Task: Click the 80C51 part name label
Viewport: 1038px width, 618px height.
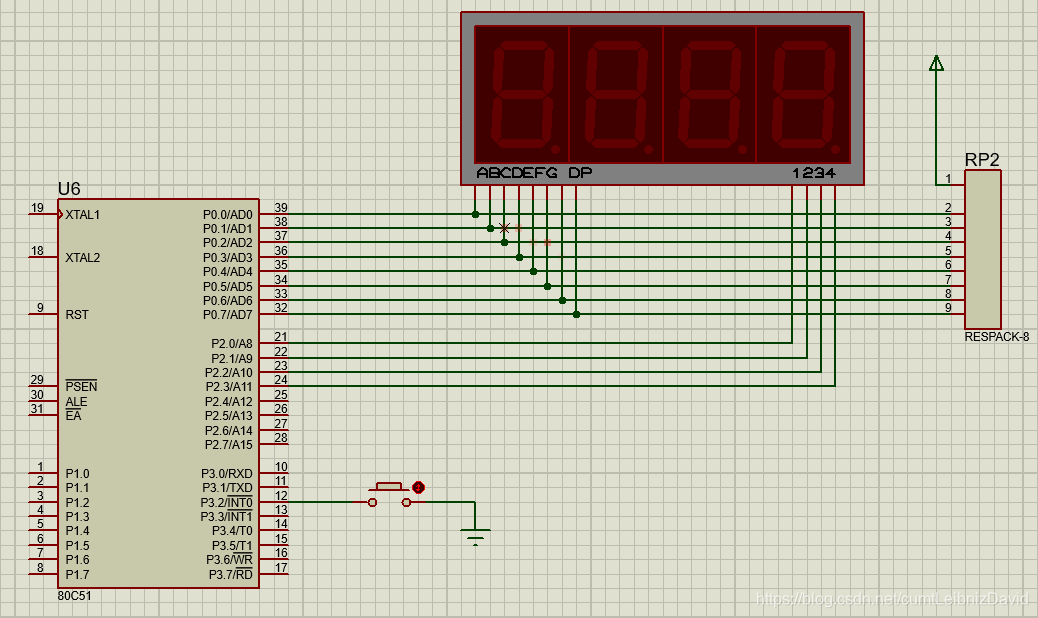Action: point(77,595)
